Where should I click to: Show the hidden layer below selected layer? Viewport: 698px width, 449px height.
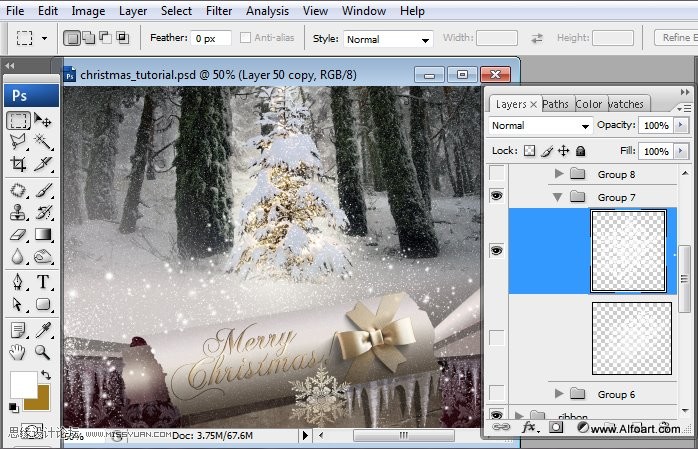(497, 338)
